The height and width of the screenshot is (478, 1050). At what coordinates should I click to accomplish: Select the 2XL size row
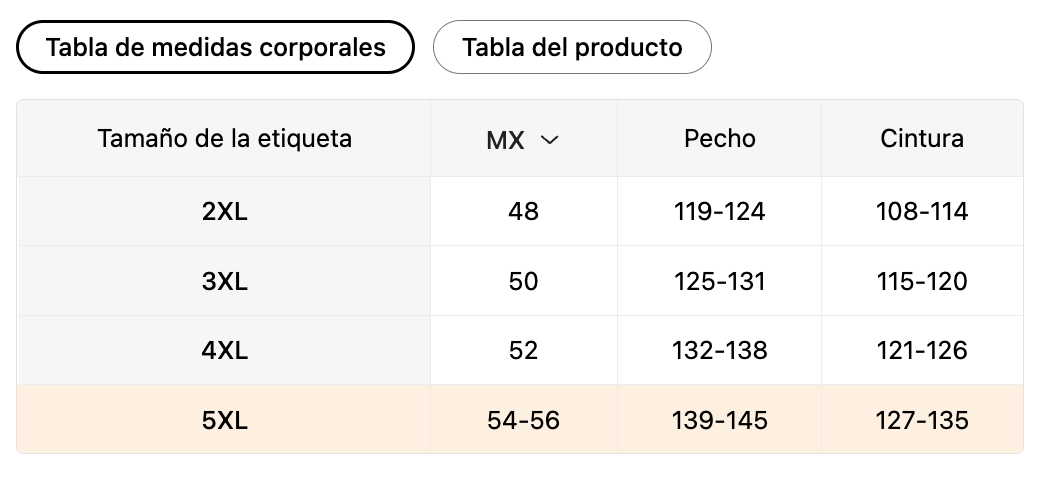520,212
